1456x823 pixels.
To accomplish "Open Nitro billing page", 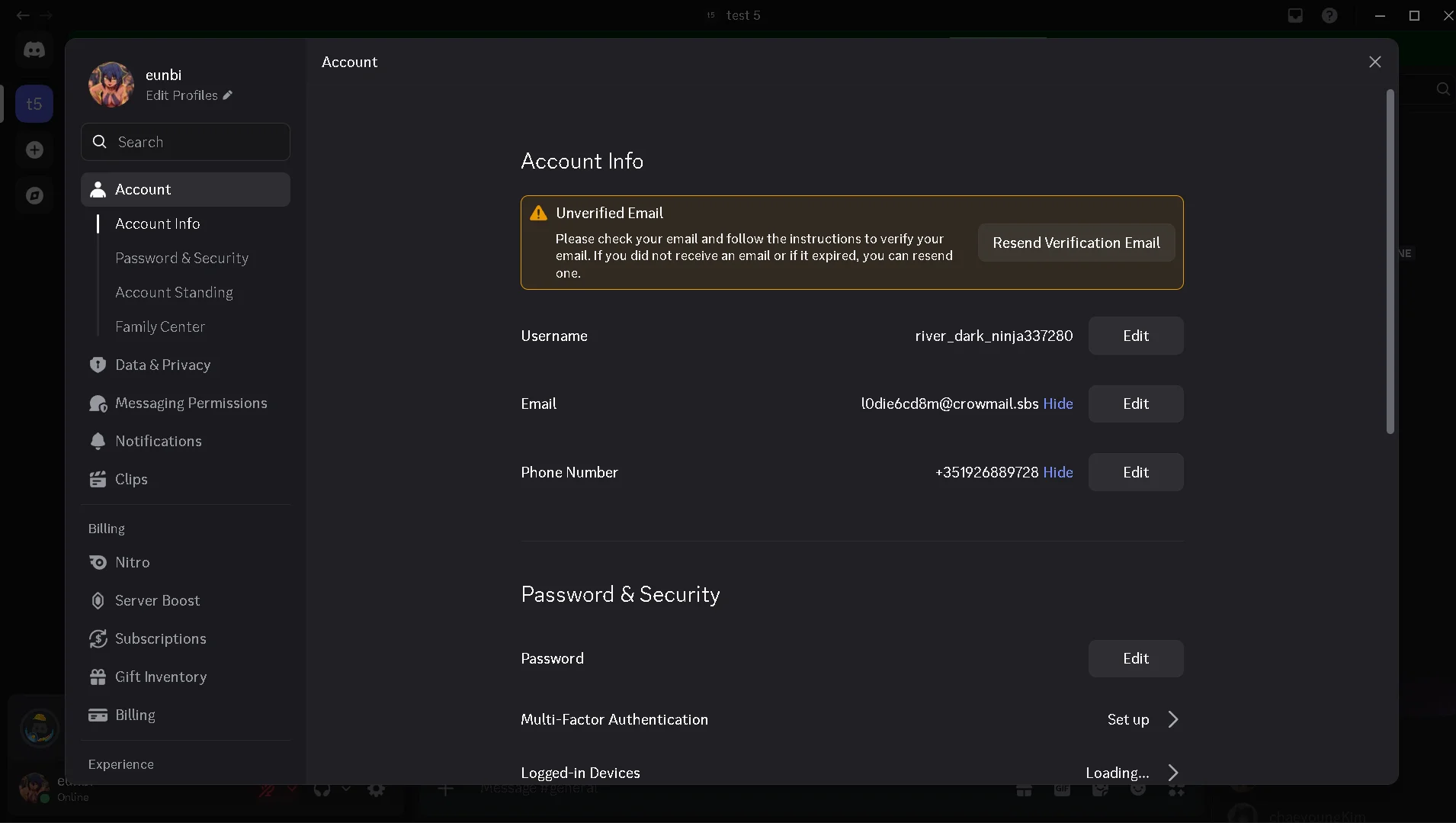I will pyautogui.click(x=185, y=562).
